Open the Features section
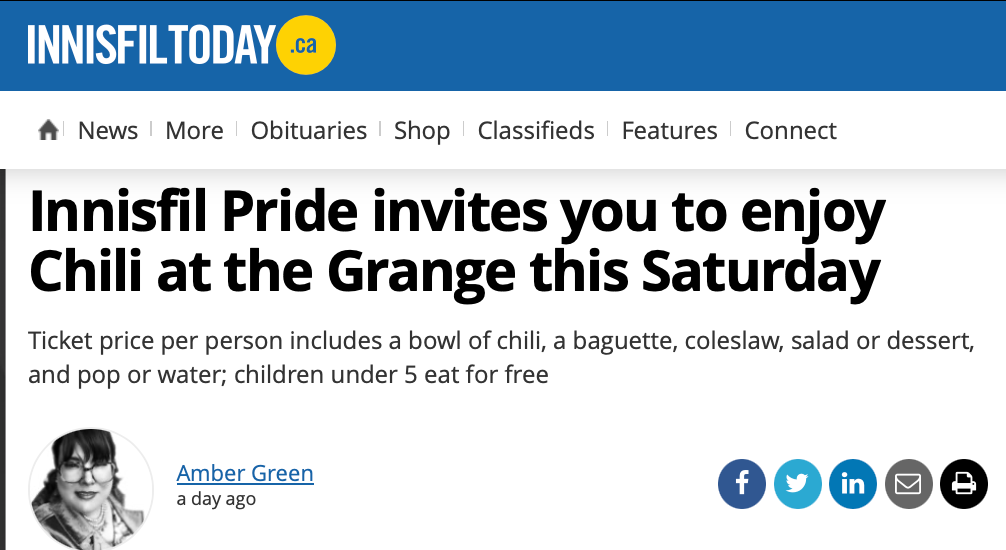 point(669,131)
